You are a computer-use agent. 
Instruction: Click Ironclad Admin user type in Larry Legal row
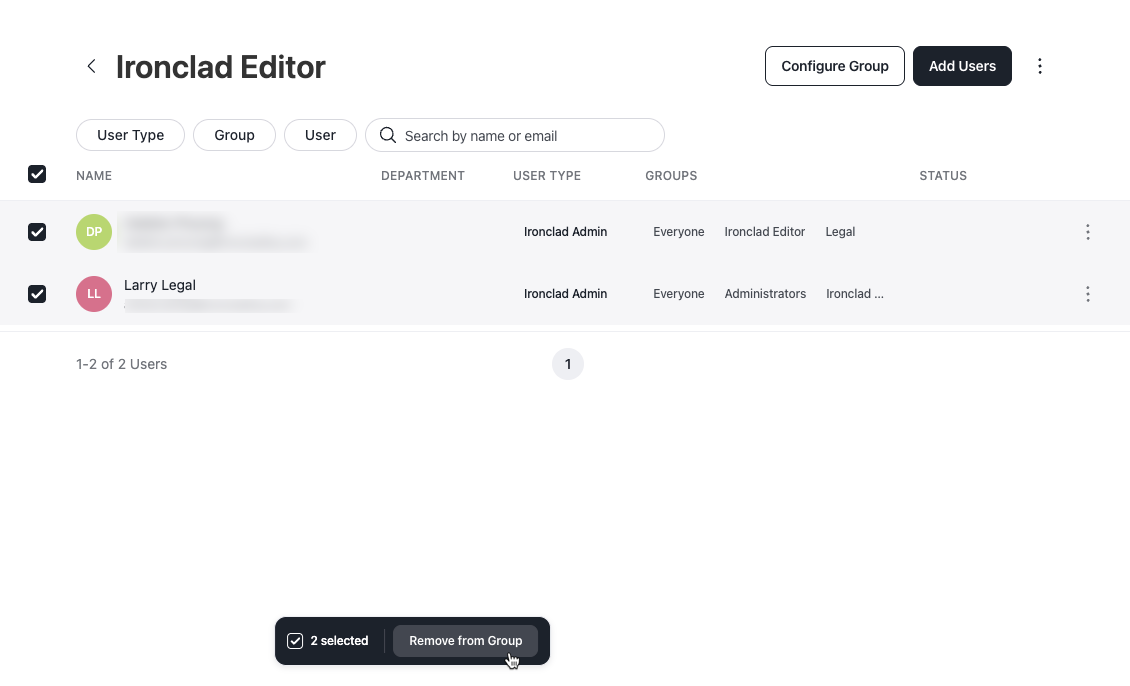pos(565,294)
